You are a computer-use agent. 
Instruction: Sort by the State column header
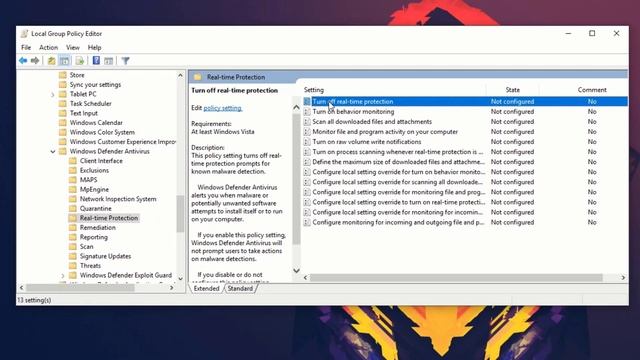(x=513, y=90)
